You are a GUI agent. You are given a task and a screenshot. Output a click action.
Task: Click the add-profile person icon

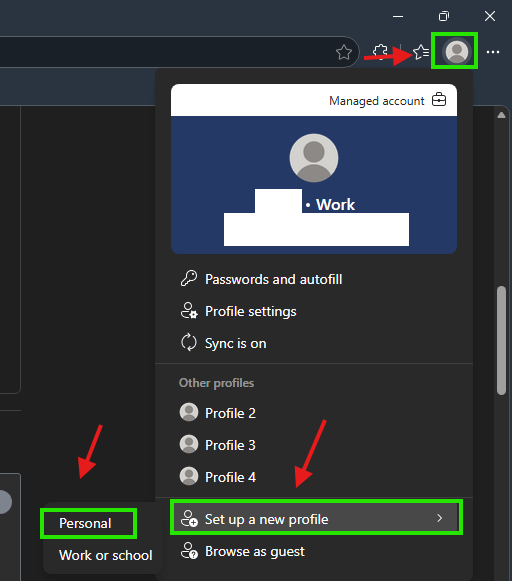189,518
